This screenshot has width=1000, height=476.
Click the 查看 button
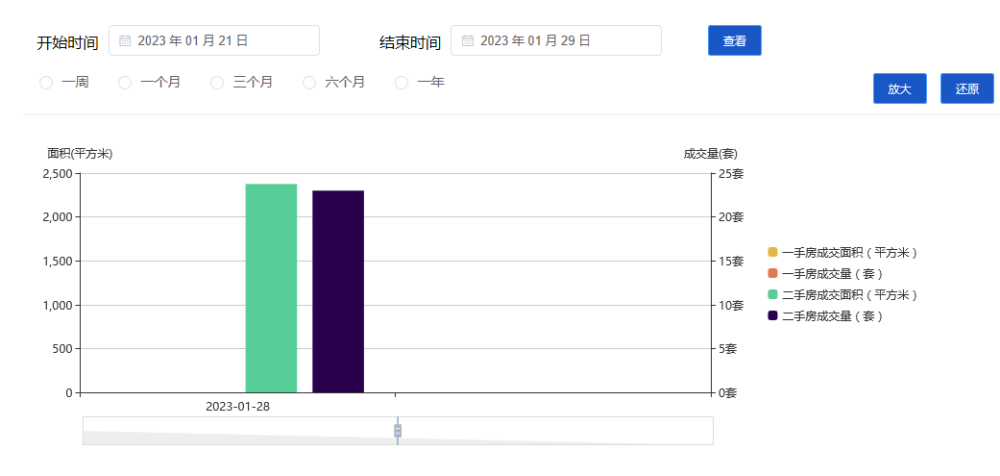[735, 41]
